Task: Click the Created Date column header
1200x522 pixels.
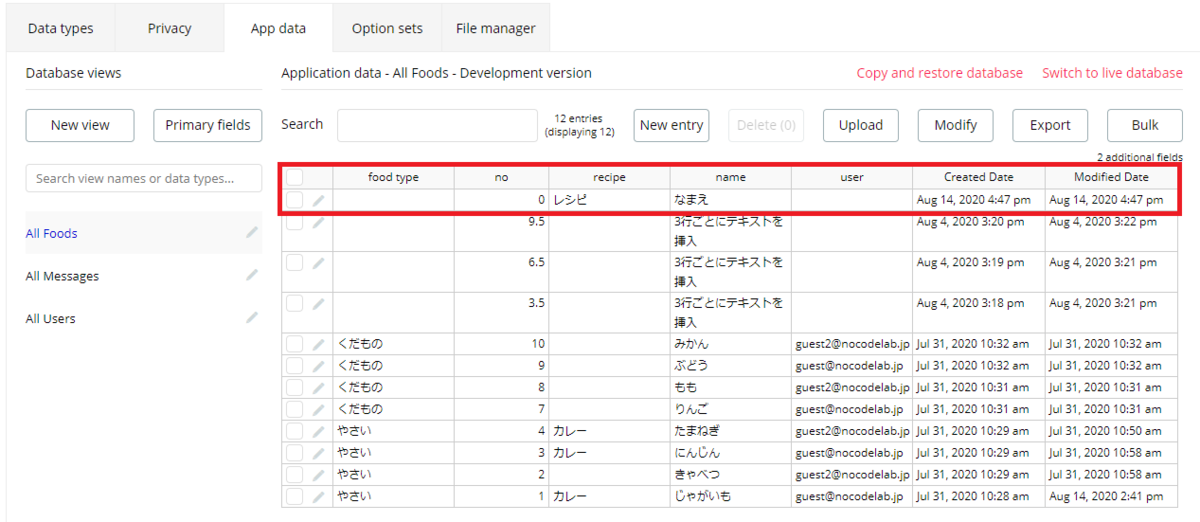Action: 979,177
